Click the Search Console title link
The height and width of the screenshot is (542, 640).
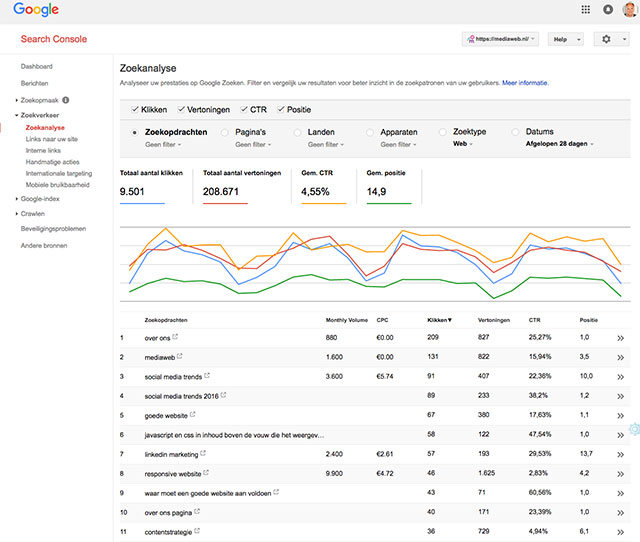click(54, 39)
